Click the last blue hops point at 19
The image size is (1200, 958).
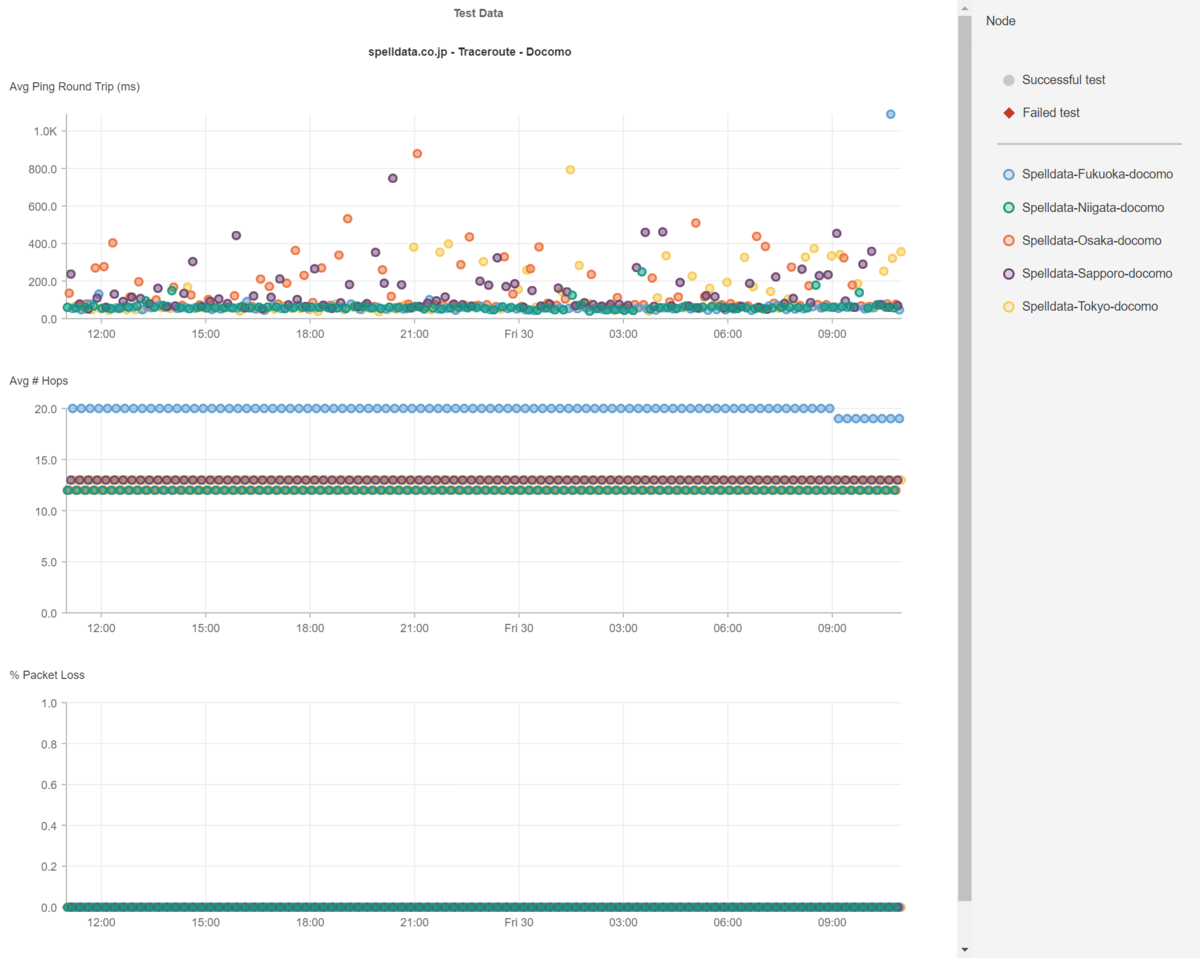tap(900, 419)
